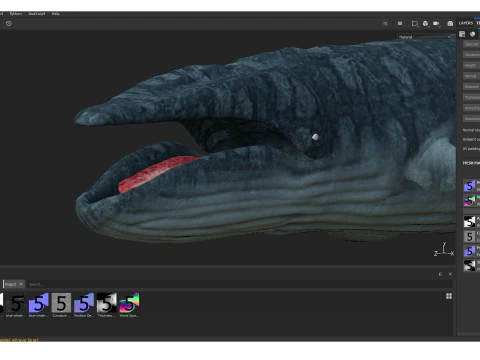Select the dark bluewhale texture thumbnail in the shelf
Screen dimensions: 480x360
pos(15,303)
